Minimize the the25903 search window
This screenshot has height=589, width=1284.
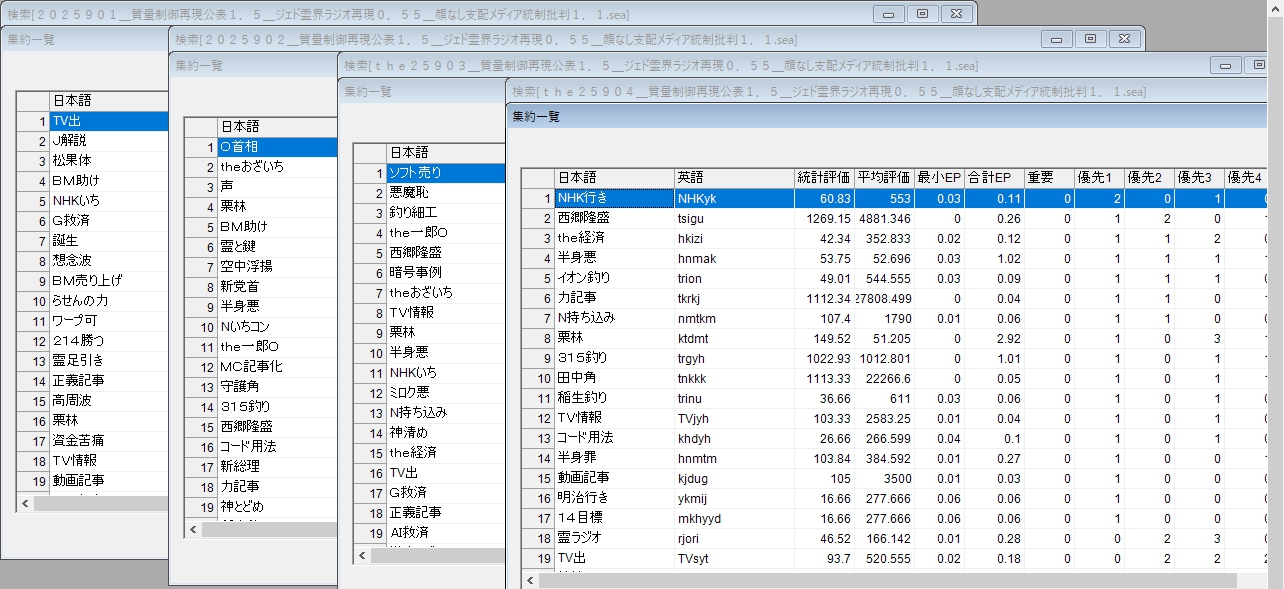pyautogui.click(x=1225, y=65)
